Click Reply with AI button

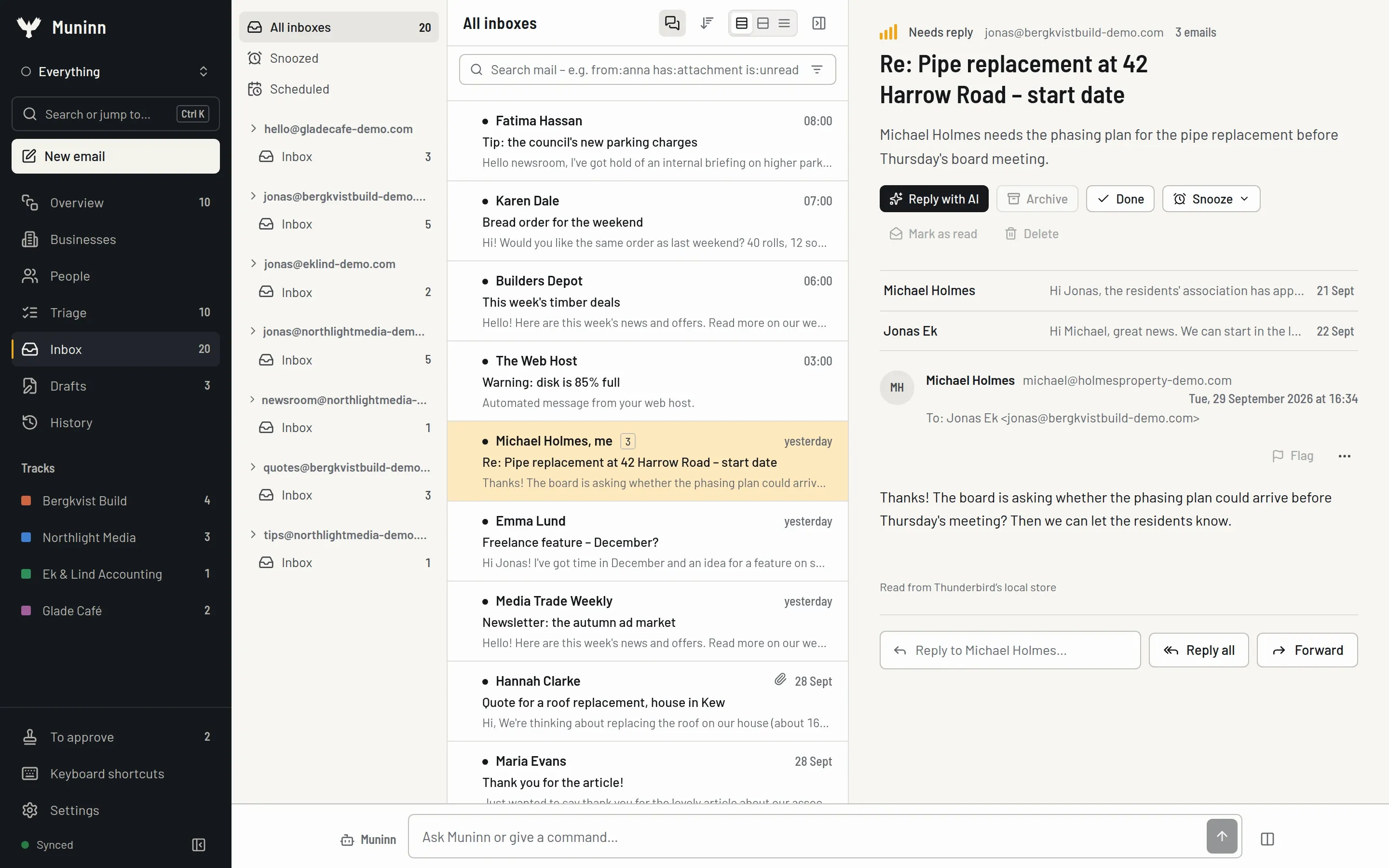[x=934, y=199]
